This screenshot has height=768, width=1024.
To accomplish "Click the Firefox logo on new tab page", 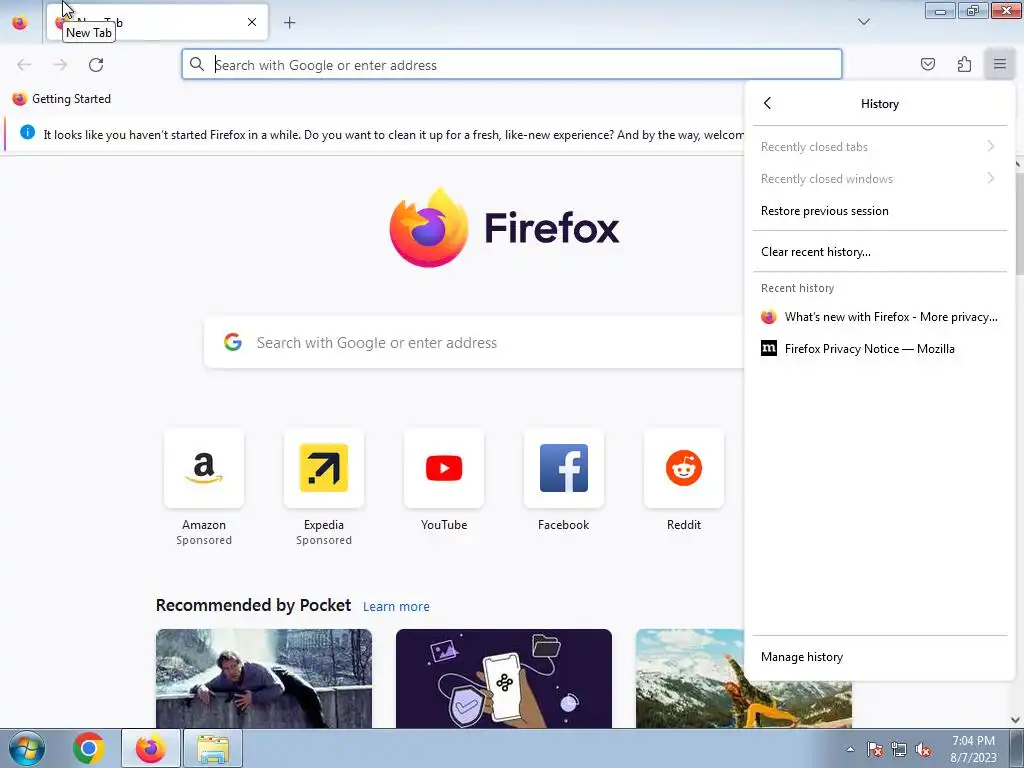I will click(504, 228).
